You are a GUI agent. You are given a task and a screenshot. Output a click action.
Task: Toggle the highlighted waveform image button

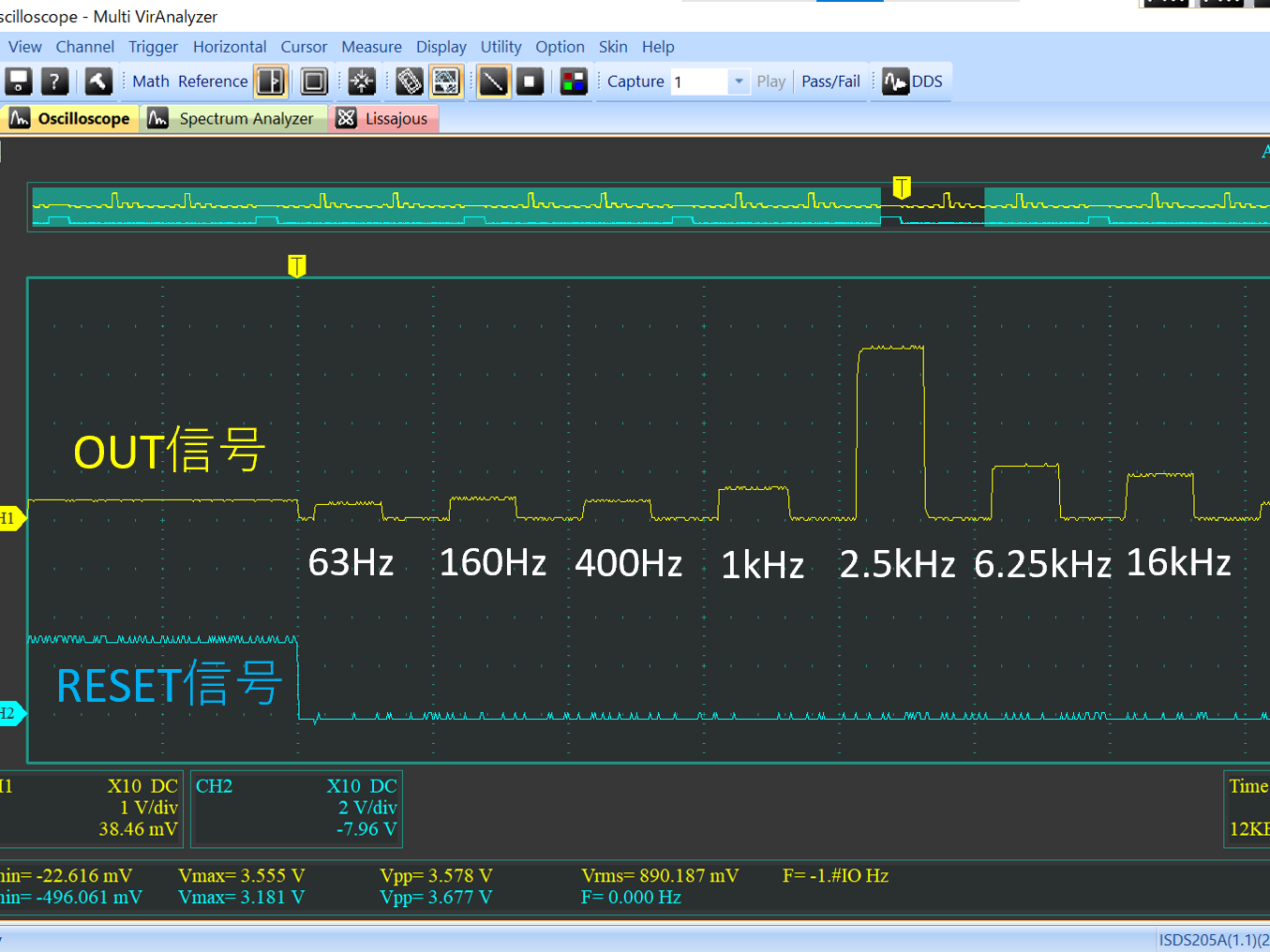click(446, 82)
